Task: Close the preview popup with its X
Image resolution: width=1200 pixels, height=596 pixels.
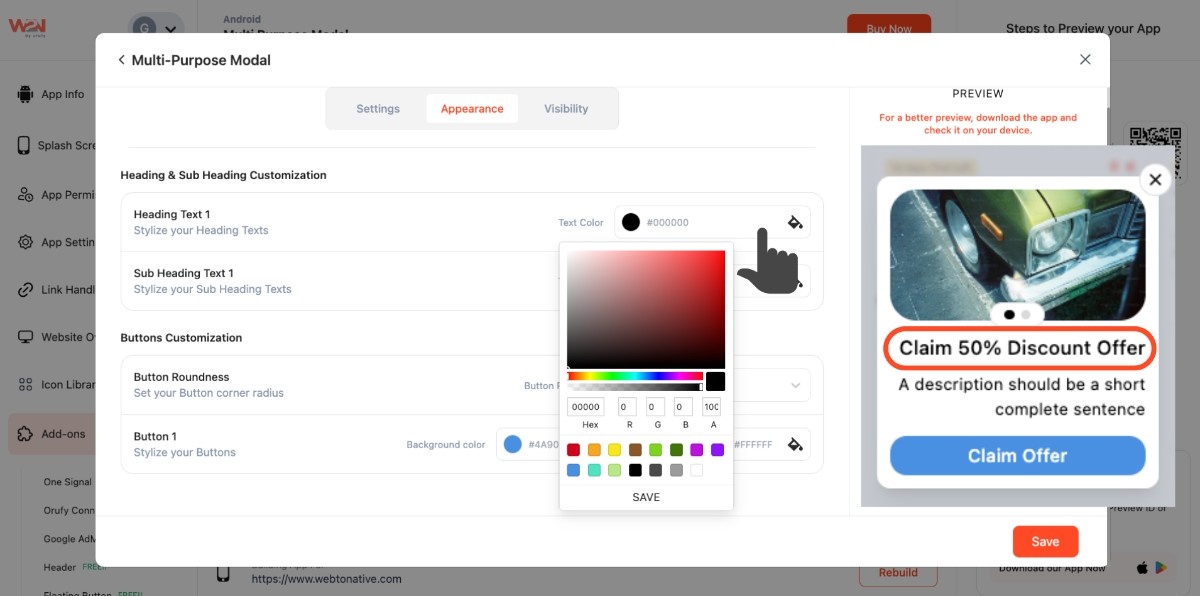Action: click(1155, 180)
